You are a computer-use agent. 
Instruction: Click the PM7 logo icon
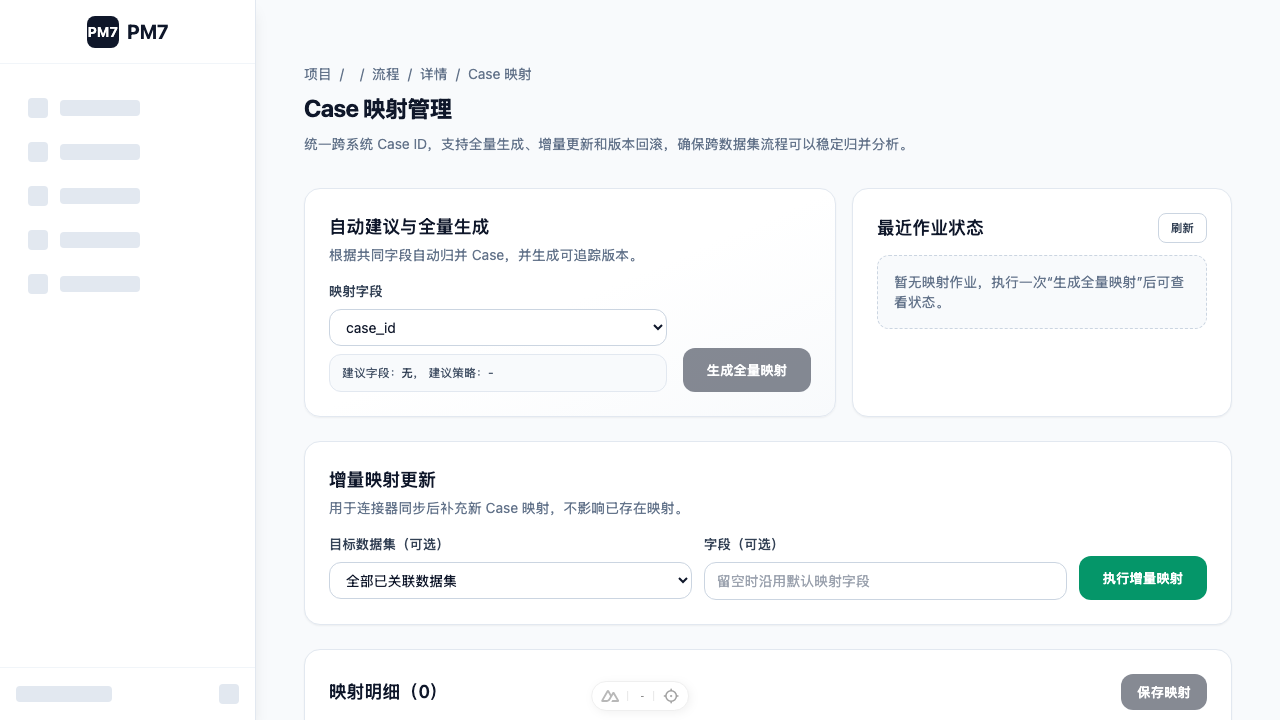click(x=103, y=32)
